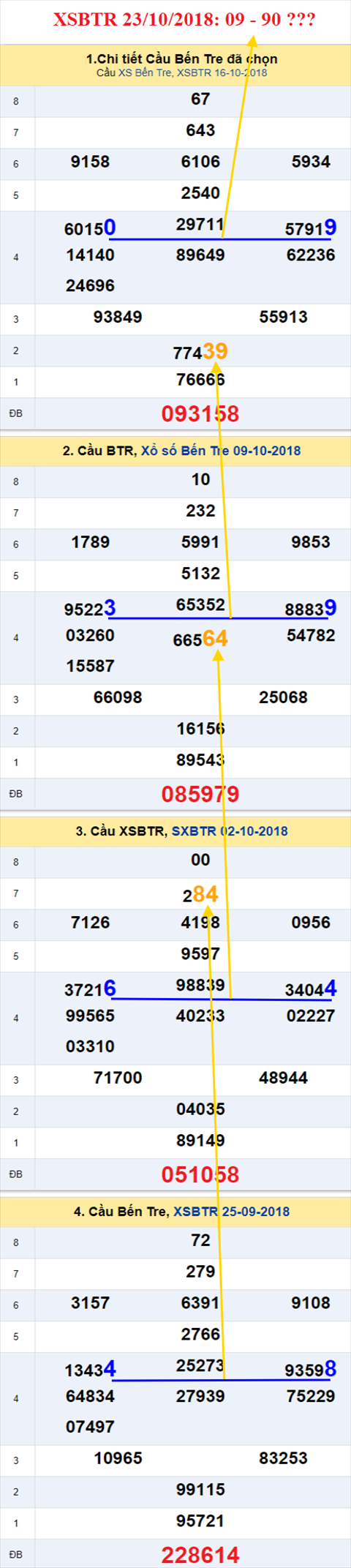The height and width of the screenshot is (1568, 351).
Task: Click the highlighted number 66564
Action: coord(200,639)
